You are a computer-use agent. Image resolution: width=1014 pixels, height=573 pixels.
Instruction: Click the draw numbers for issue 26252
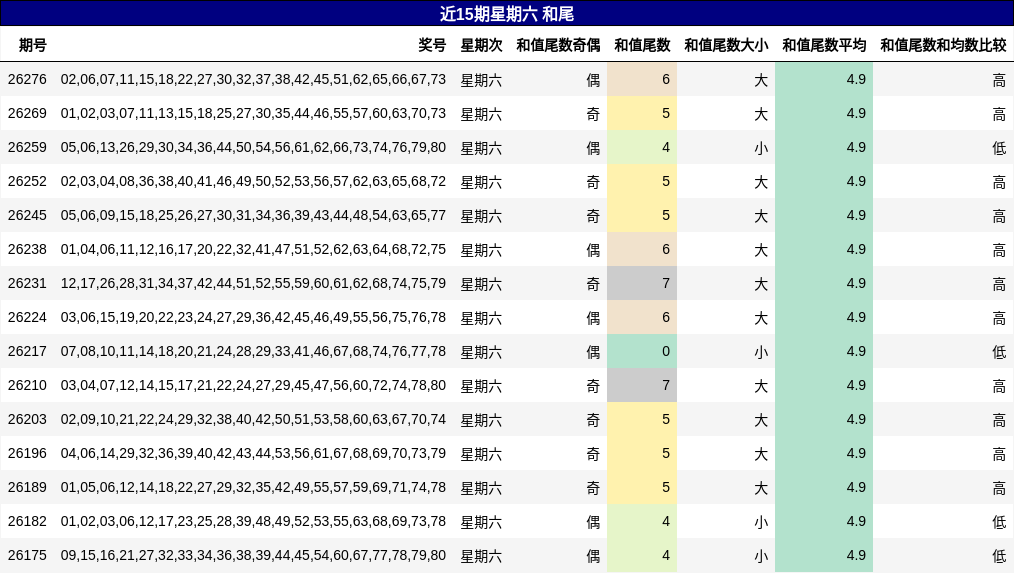pyautogui.click(x=254, y=182)
